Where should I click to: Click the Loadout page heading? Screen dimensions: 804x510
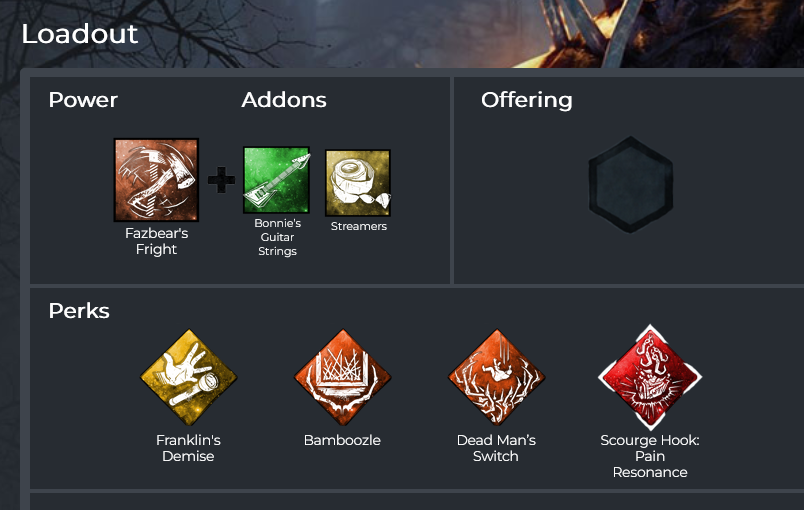coord(79,34)
